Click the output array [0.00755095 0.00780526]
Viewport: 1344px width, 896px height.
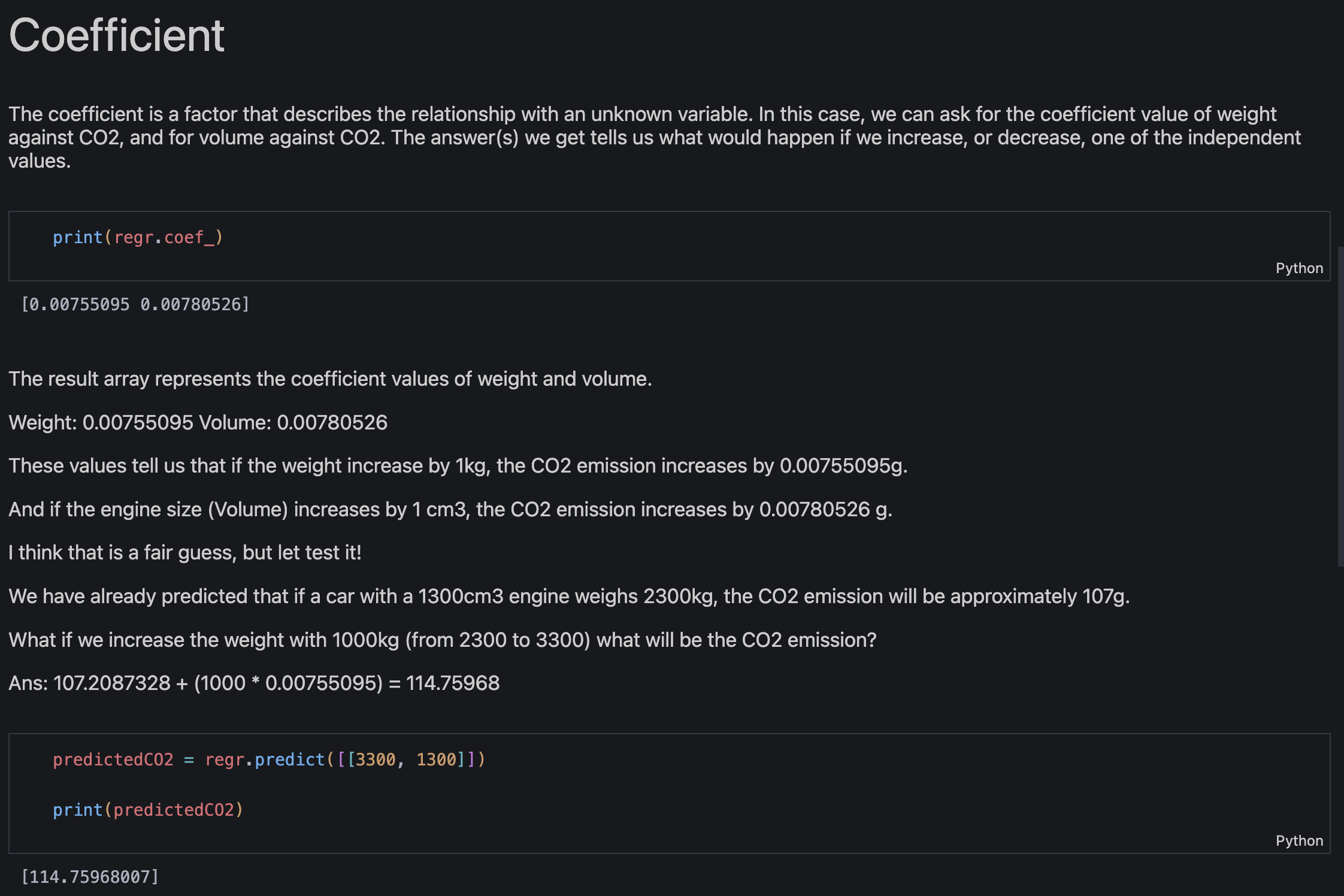point(135,305)
